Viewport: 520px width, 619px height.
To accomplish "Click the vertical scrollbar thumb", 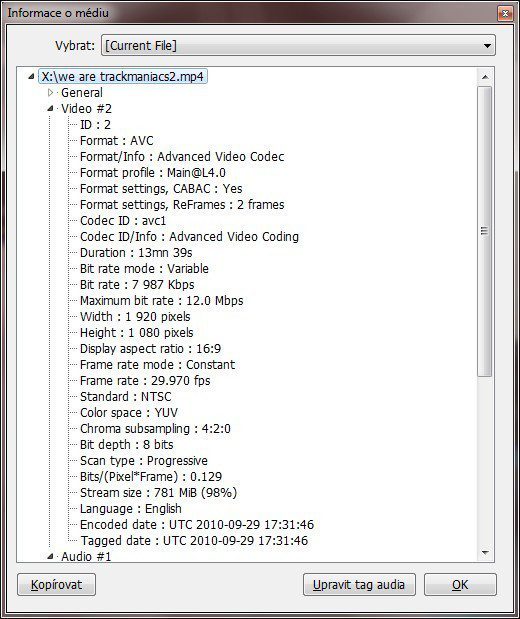I will point(484,231).
